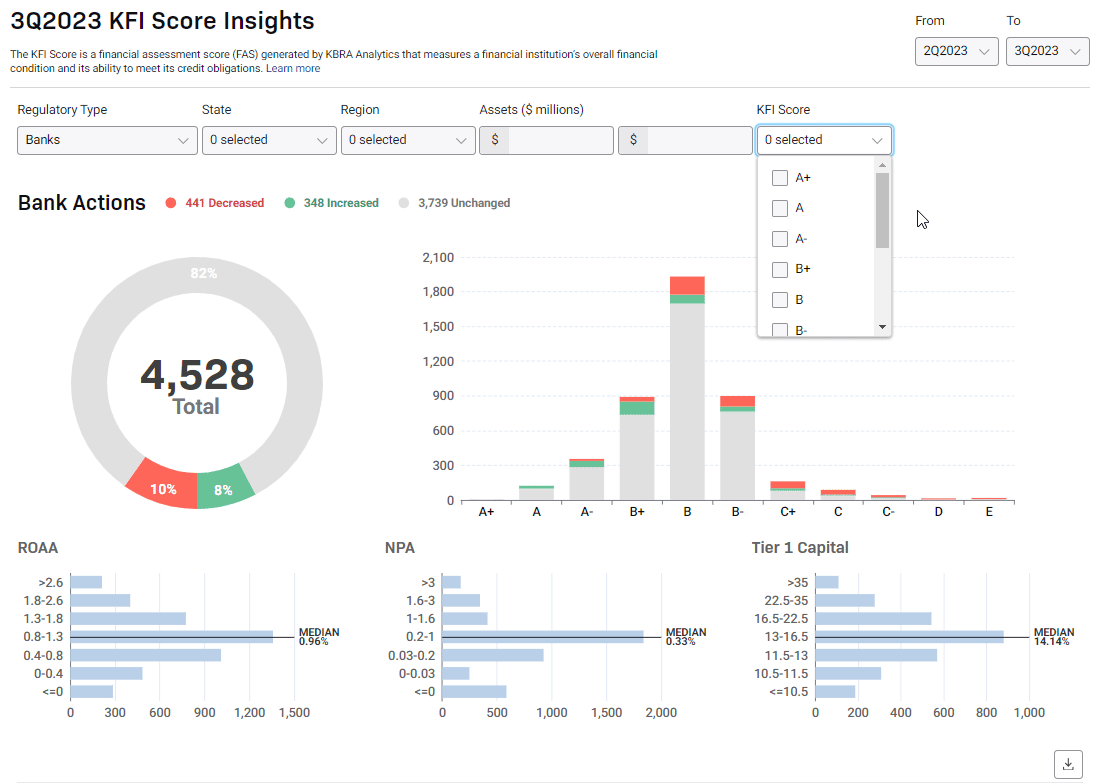This screenshot has width=1099, height=783.
Task: Open the From period dropdown showing 2Q2023
Action: 955,51
